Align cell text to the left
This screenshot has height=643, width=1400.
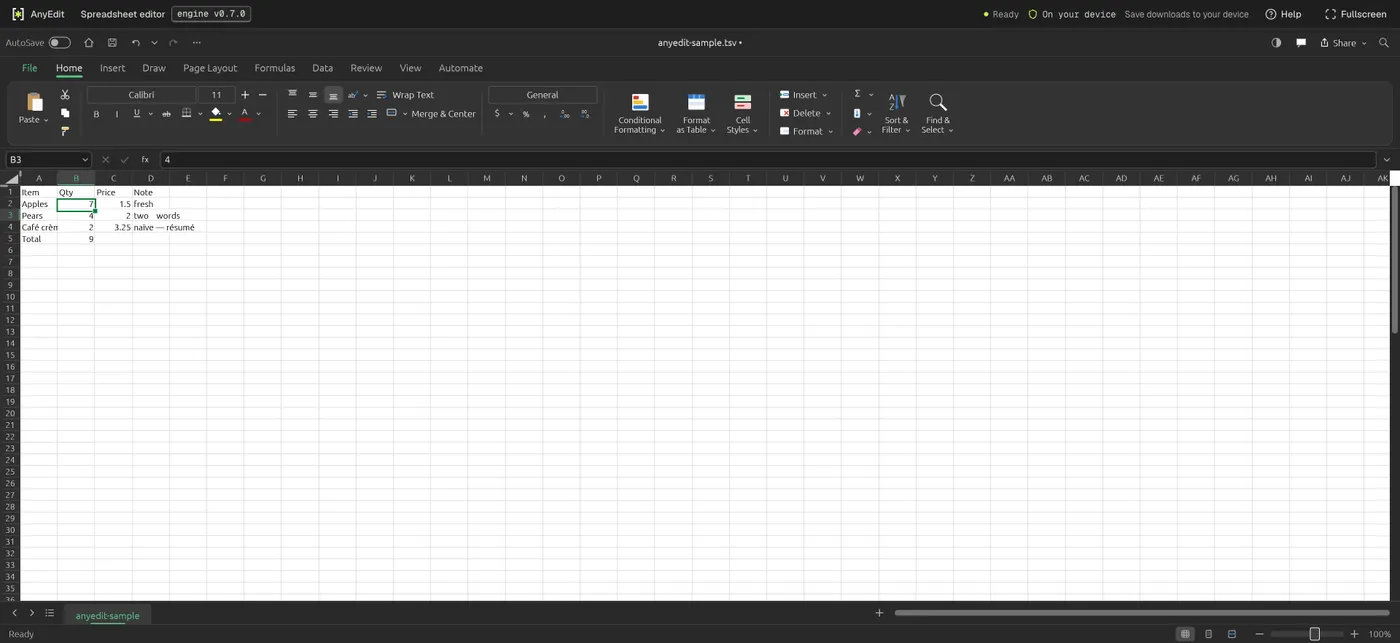[x=293, y=114]
